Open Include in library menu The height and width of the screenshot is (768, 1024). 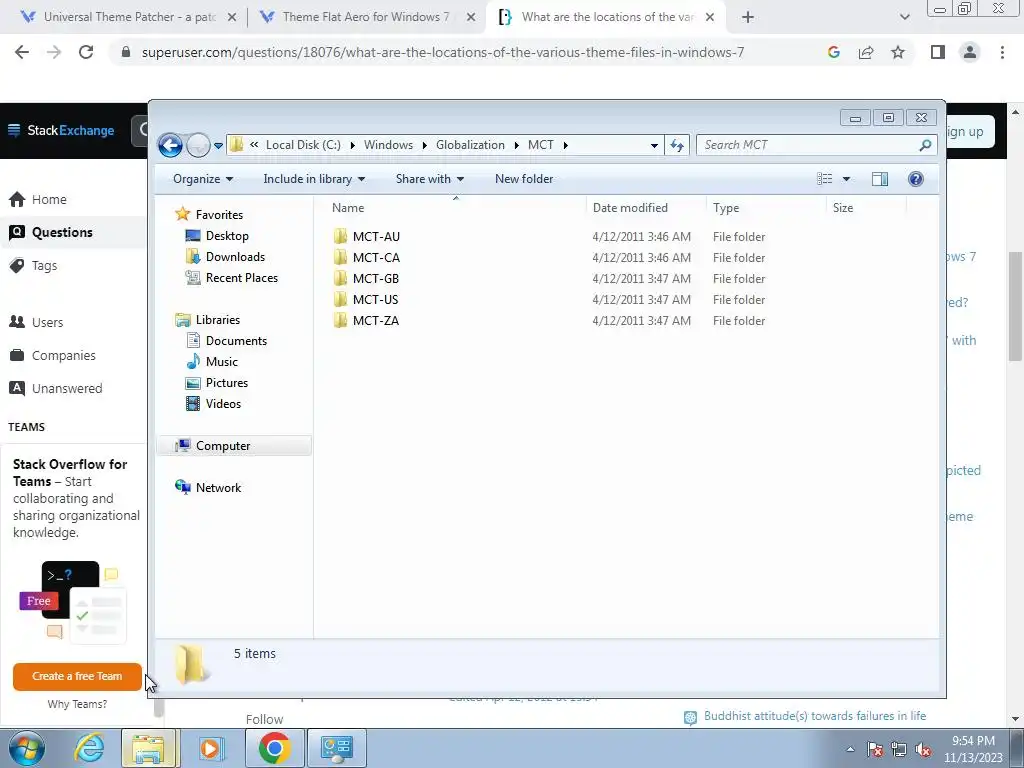coord(314,179)
